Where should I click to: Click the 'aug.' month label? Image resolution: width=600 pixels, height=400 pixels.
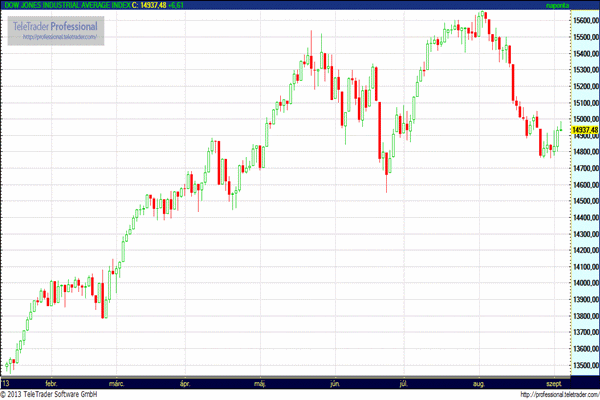point(476,383)
